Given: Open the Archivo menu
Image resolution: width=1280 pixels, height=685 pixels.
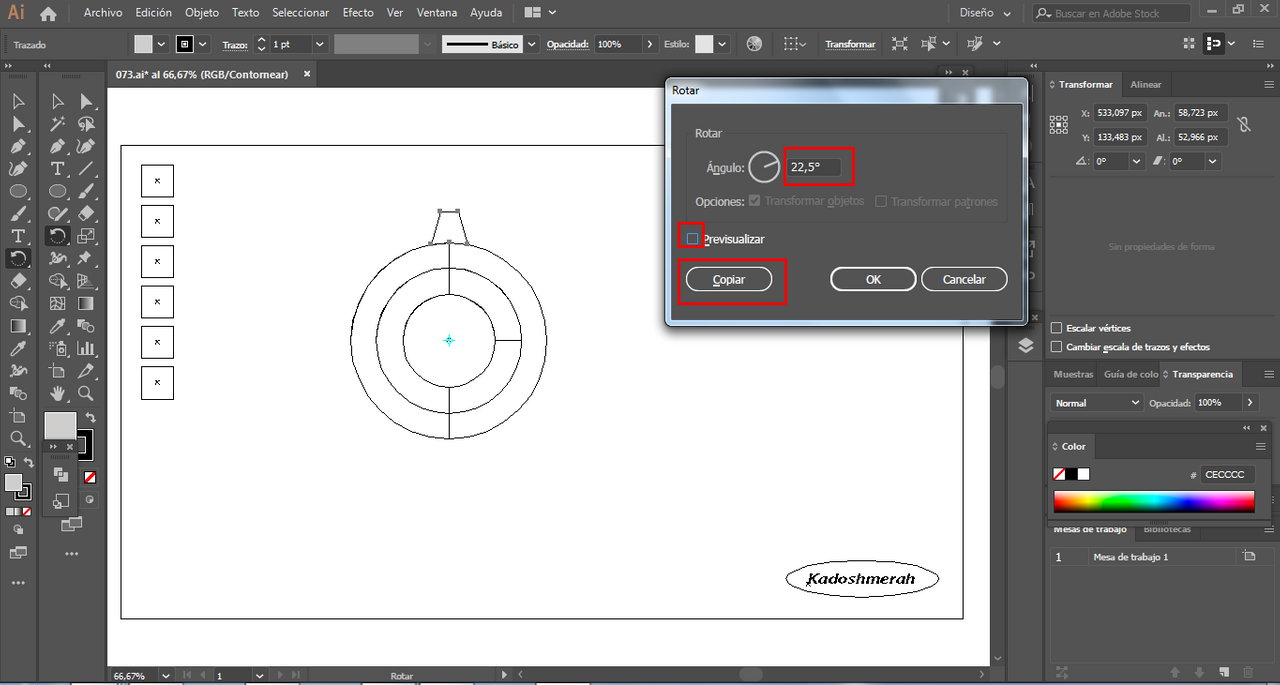Looking at the screenshot, I should (103, 13).
